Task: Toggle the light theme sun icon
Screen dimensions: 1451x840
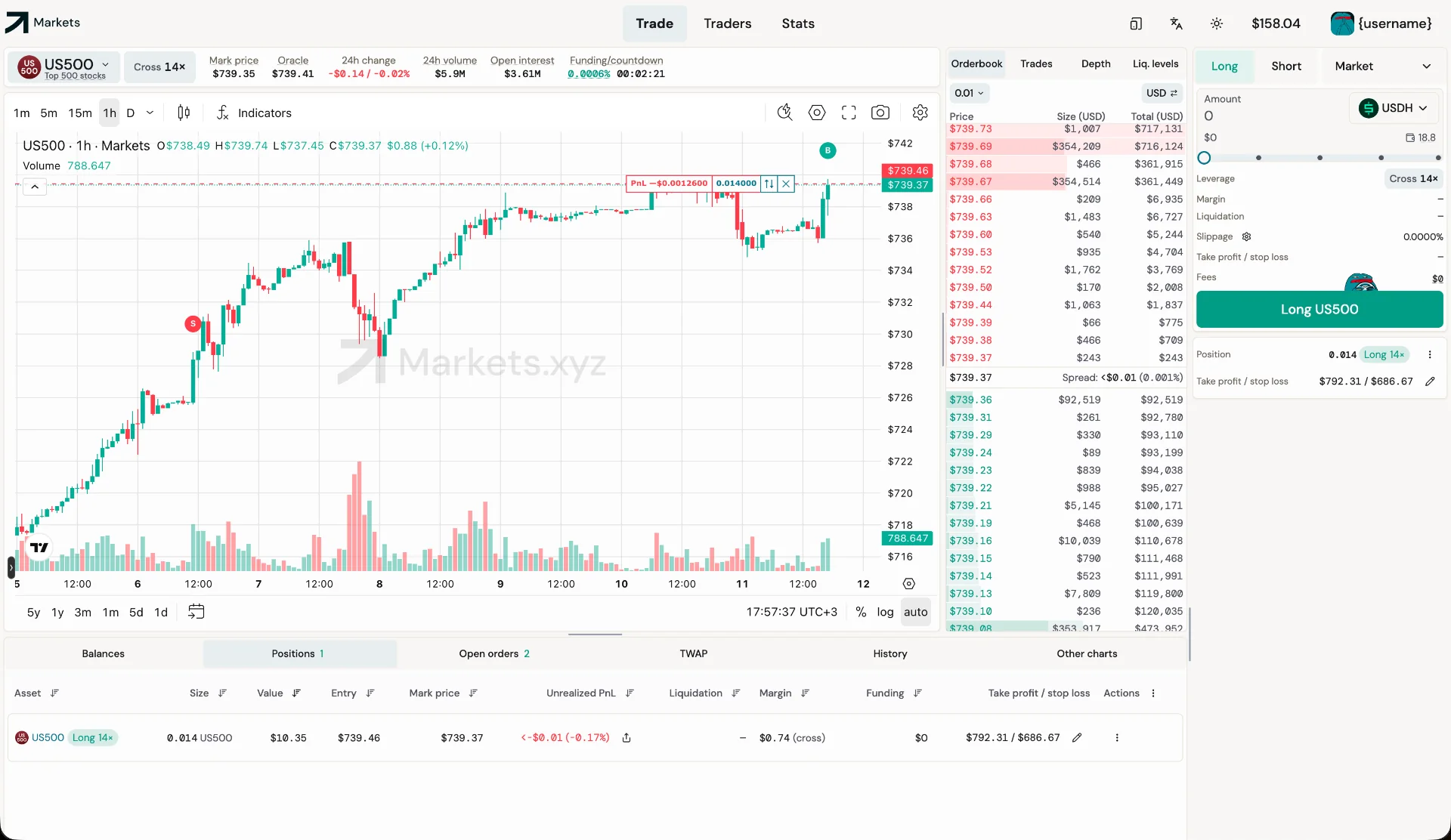Action: coord(1217,23)
